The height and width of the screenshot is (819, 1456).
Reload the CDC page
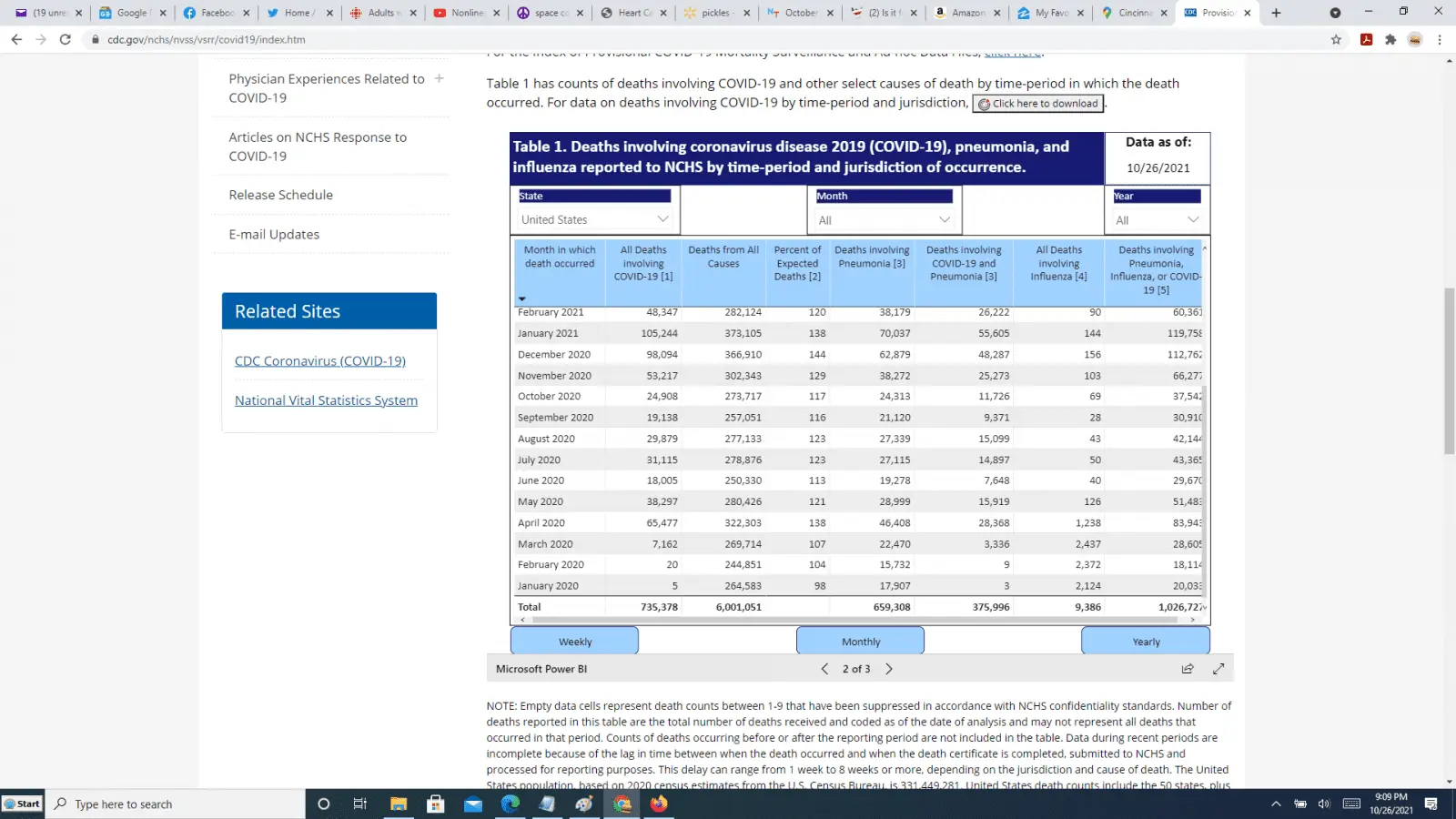point(65,39)
